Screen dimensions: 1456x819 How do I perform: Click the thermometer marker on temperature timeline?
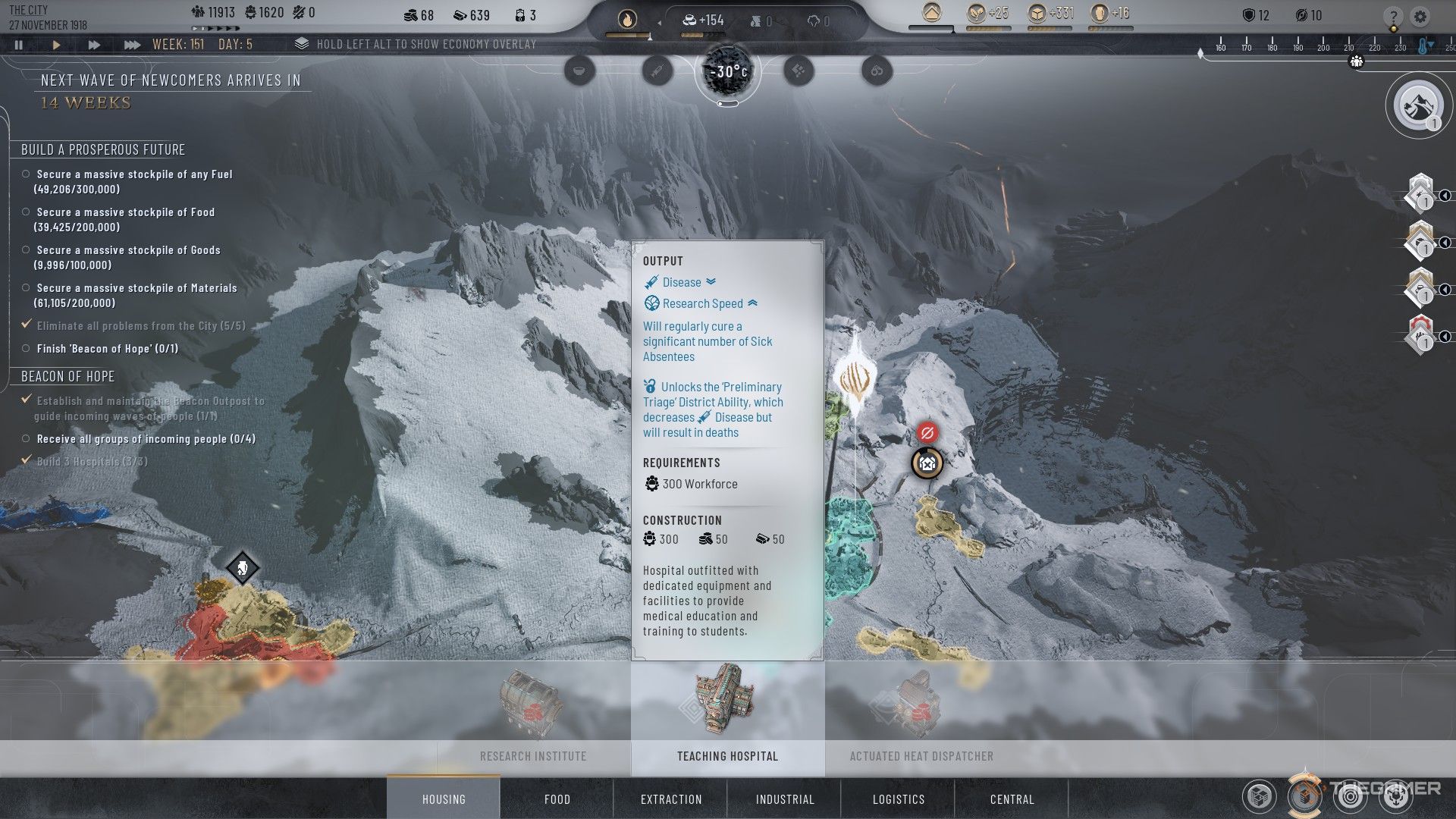click(x=1423, y=47)
